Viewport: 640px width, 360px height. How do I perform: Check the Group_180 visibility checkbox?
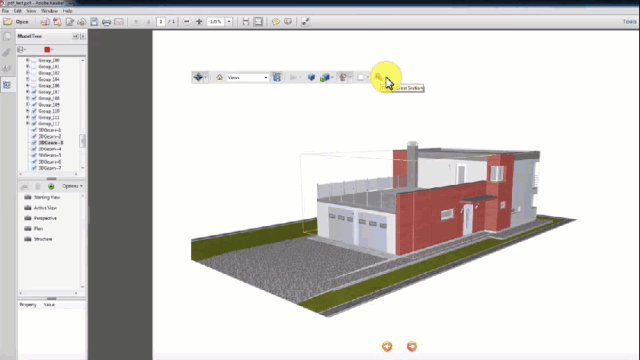[34, 60]
